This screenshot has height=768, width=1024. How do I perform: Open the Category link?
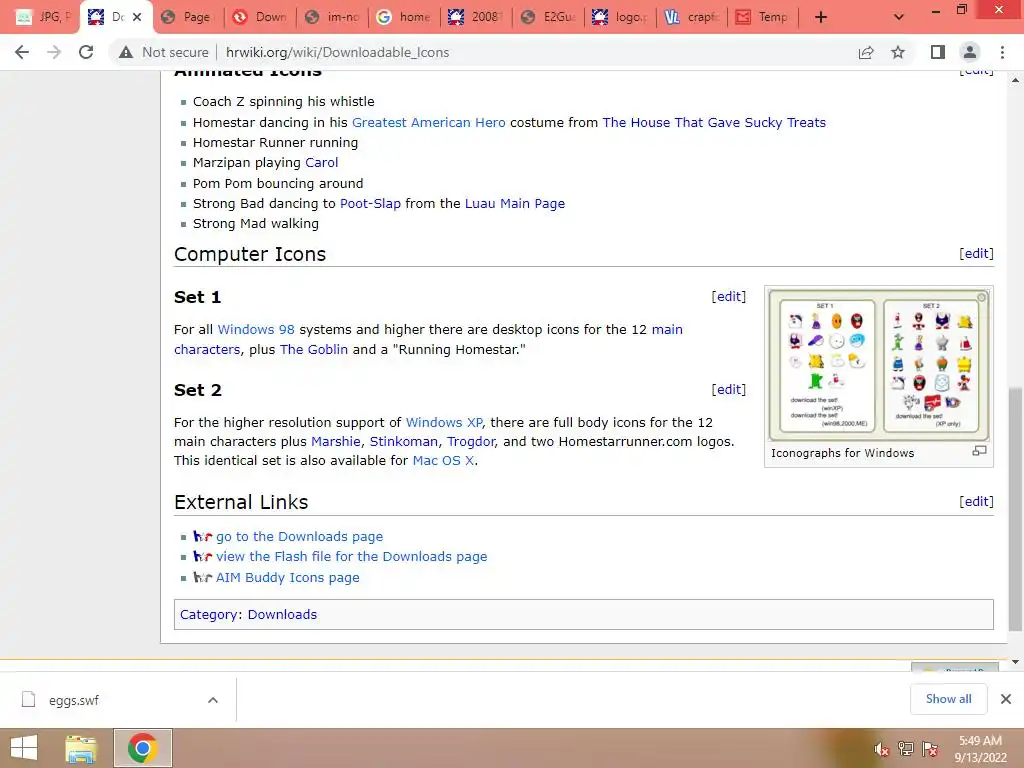[x=209, y=615]
